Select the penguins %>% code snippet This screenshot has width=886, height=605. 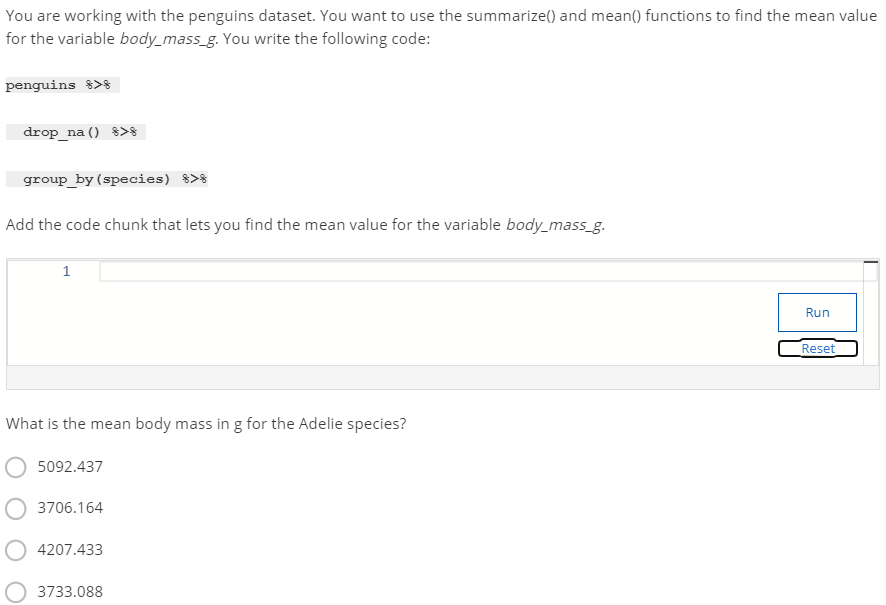pos(60,85)
